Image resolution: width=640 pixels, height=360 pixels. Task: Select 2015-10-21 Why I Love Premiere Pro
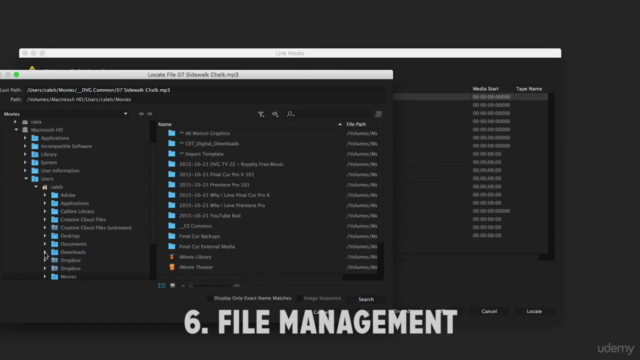(x=222, y=205)
